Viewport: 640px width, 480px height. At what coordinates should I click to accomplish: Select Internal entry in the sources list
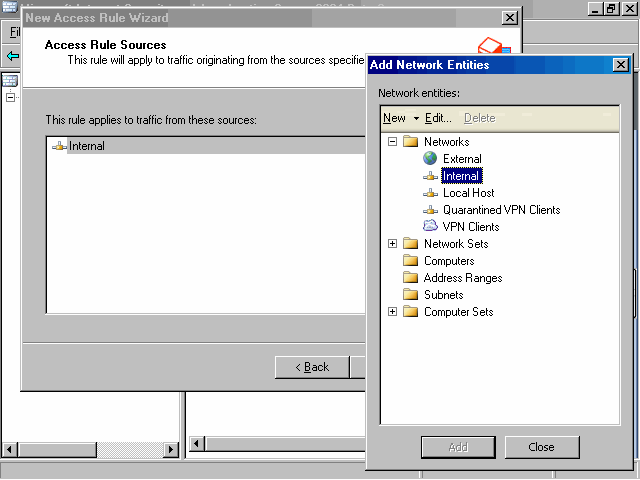(86, 146)
